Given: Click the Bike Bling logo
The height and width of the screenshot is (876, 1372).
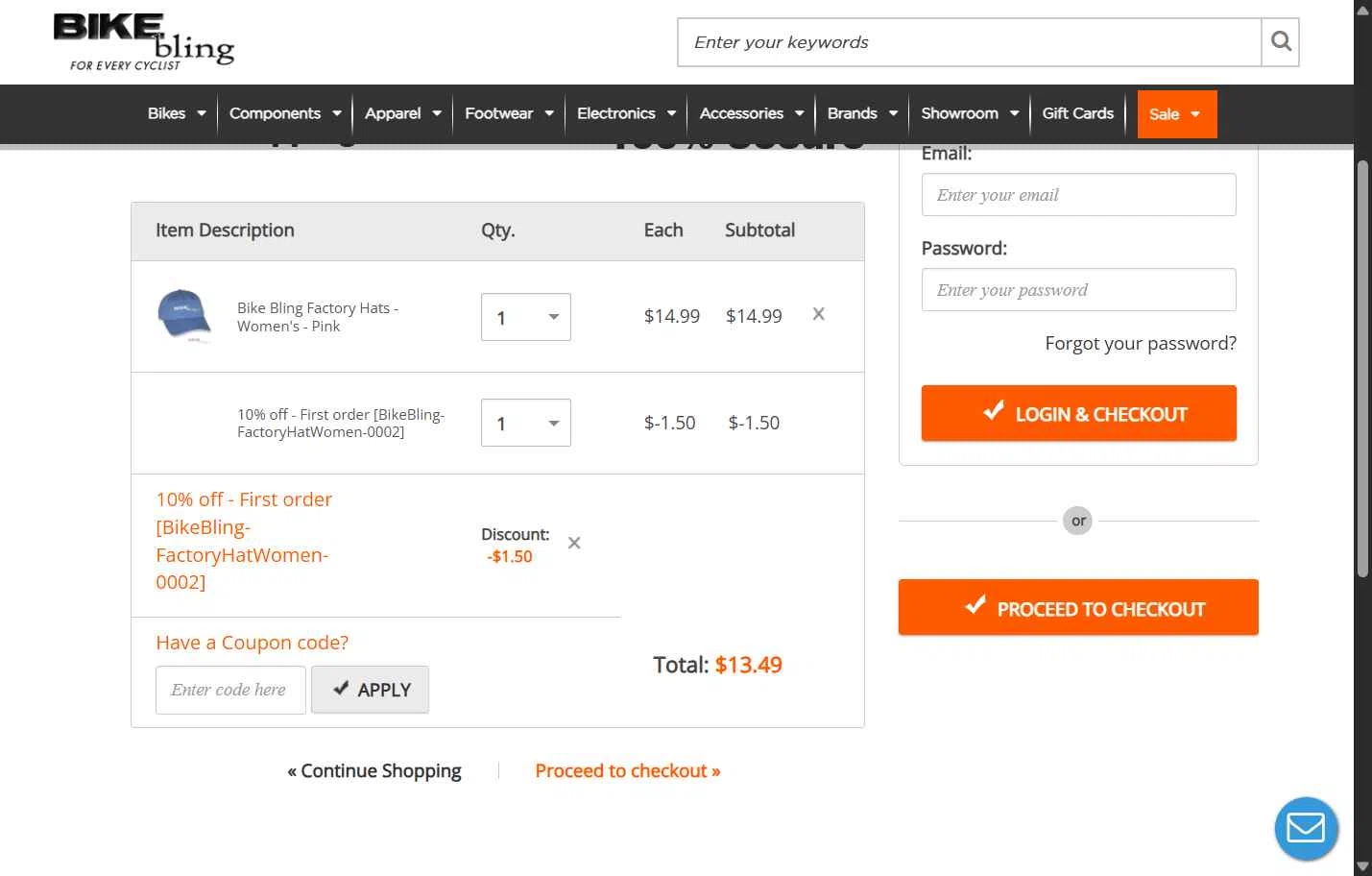Looking at the screenshot, I should pos(144,42).
